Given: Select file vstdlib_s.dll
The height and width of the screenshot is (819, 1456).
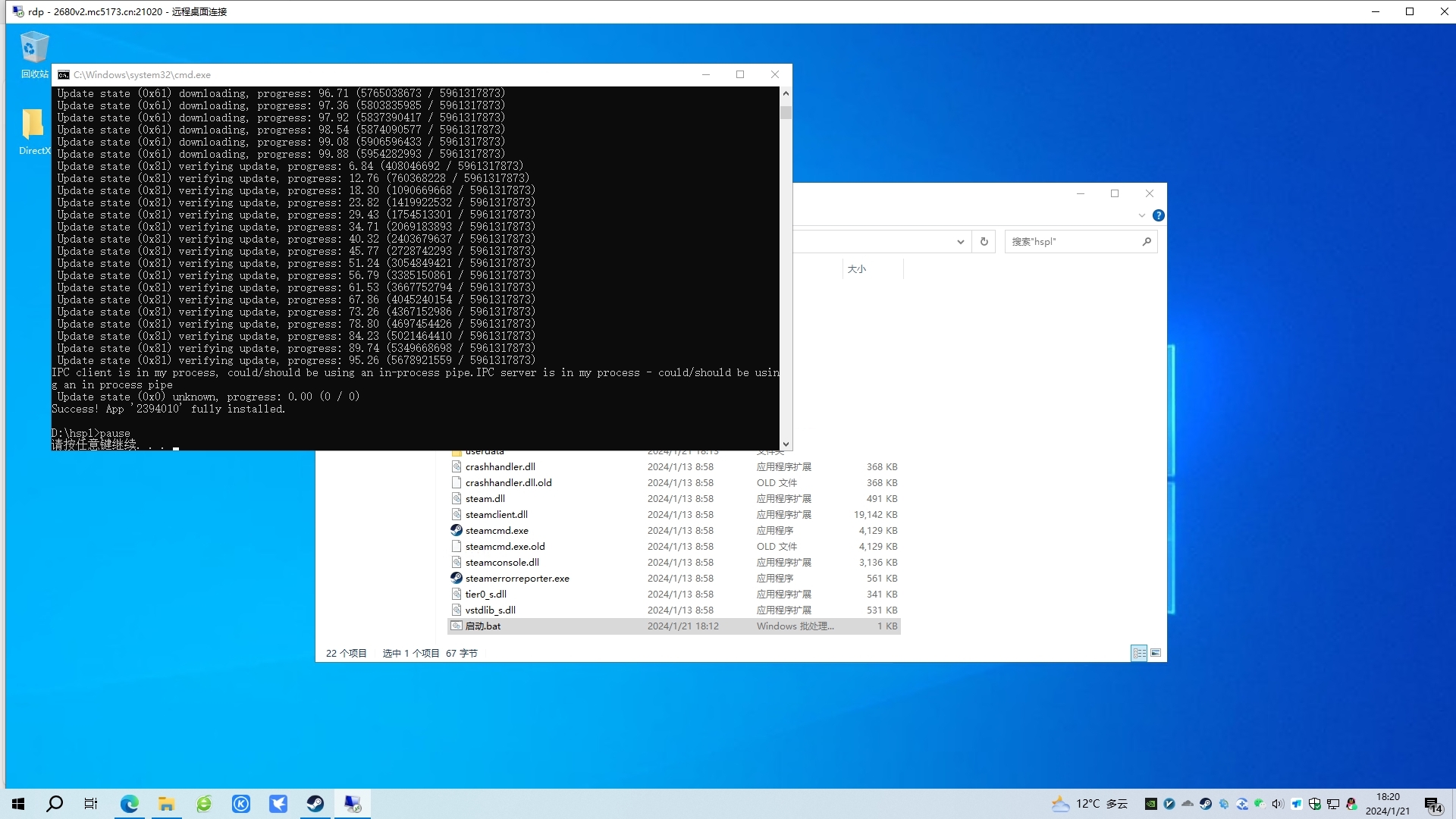Looking at the screenshot, I should click(490, 610).
